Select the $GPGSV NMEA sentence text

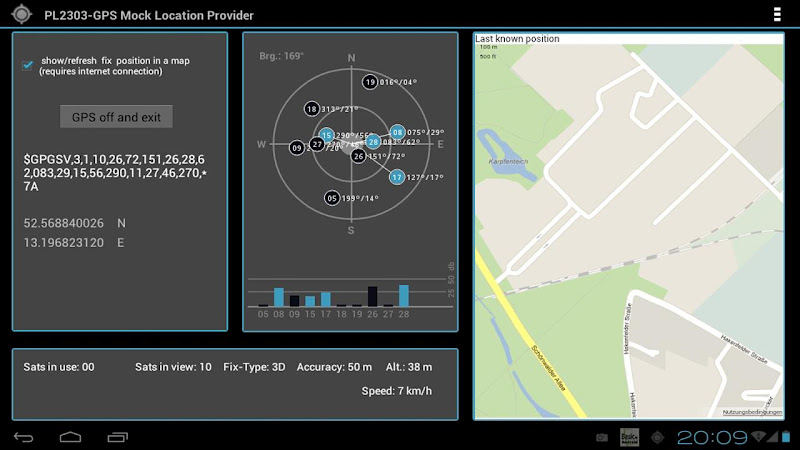[x=115, y=173]
